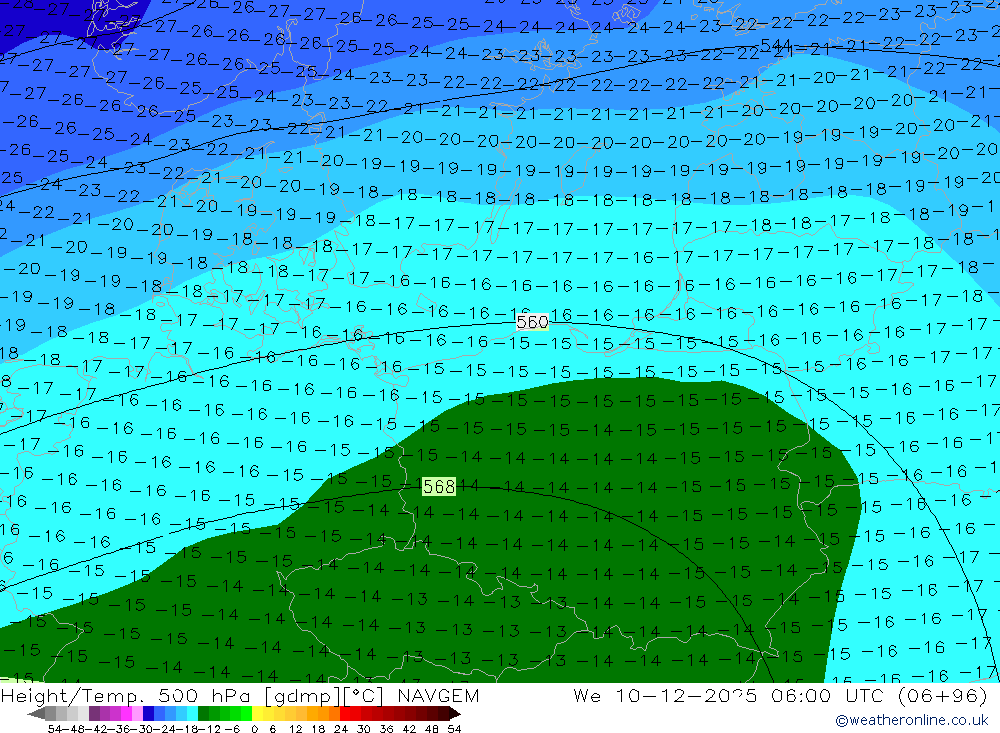Click the 0 value on legend scale

[x=254, y=729]
